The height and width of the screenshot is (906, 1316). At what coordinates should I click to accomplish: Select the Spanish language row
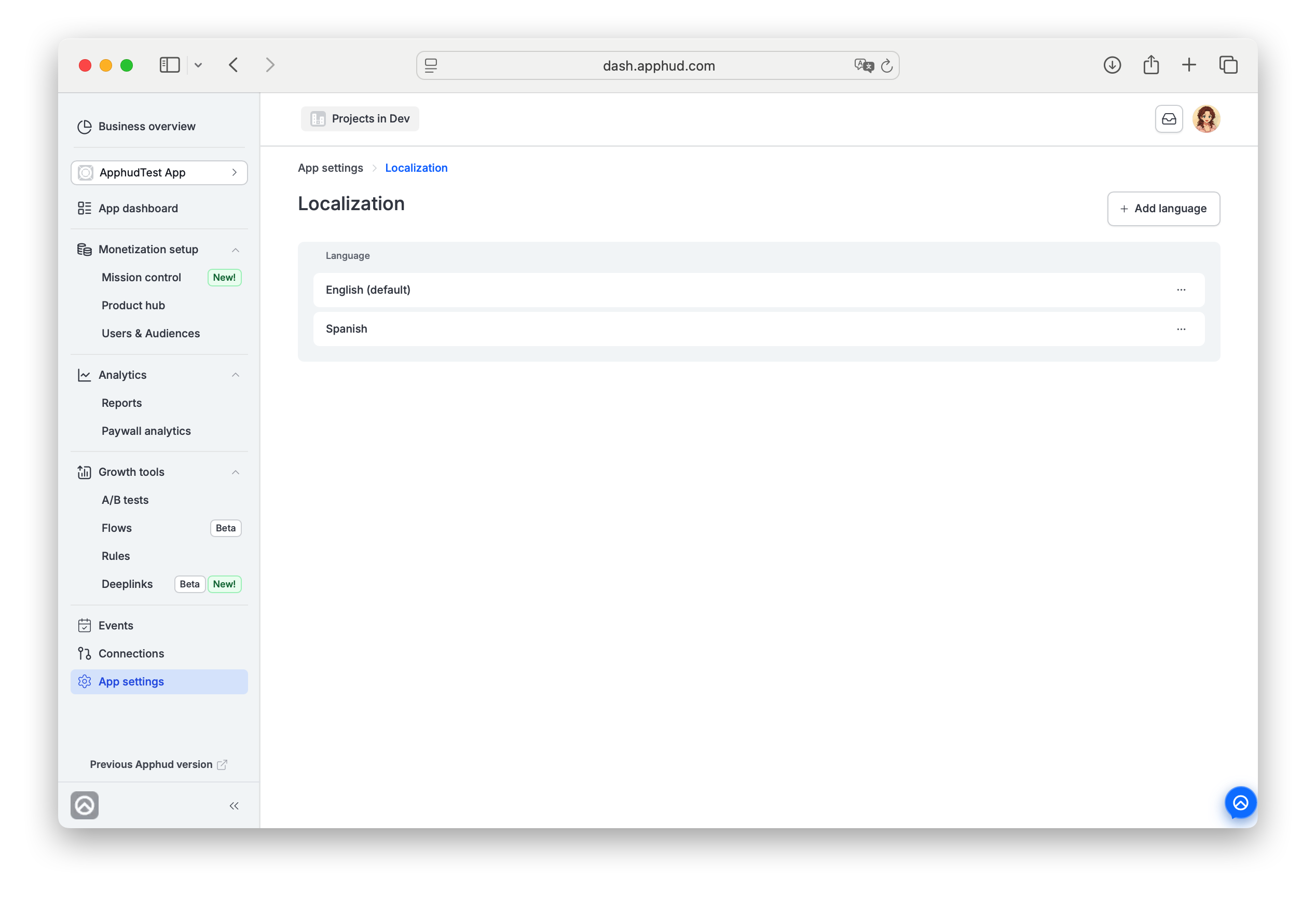(x=759, y=330)
